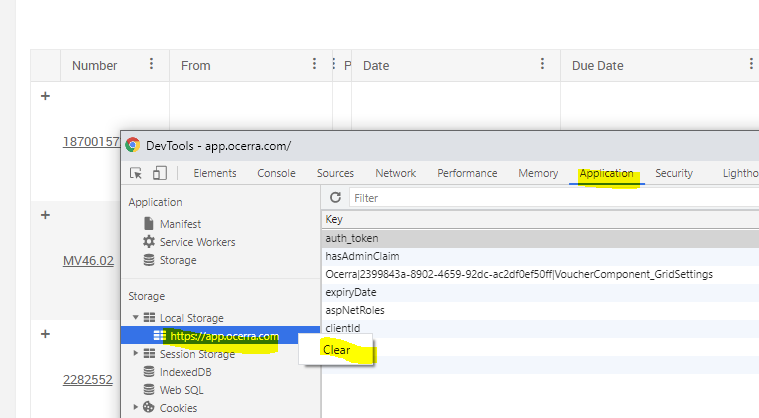Viewport: 759px width, 418px height.
Task: Sort by the Due Date column header
Action: [x=597, y=65]
